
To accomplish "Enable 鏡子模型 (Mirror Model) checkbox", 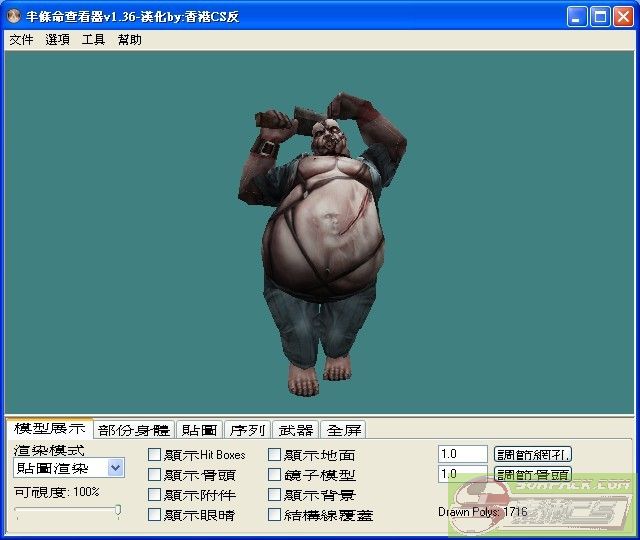I will 275,475.
